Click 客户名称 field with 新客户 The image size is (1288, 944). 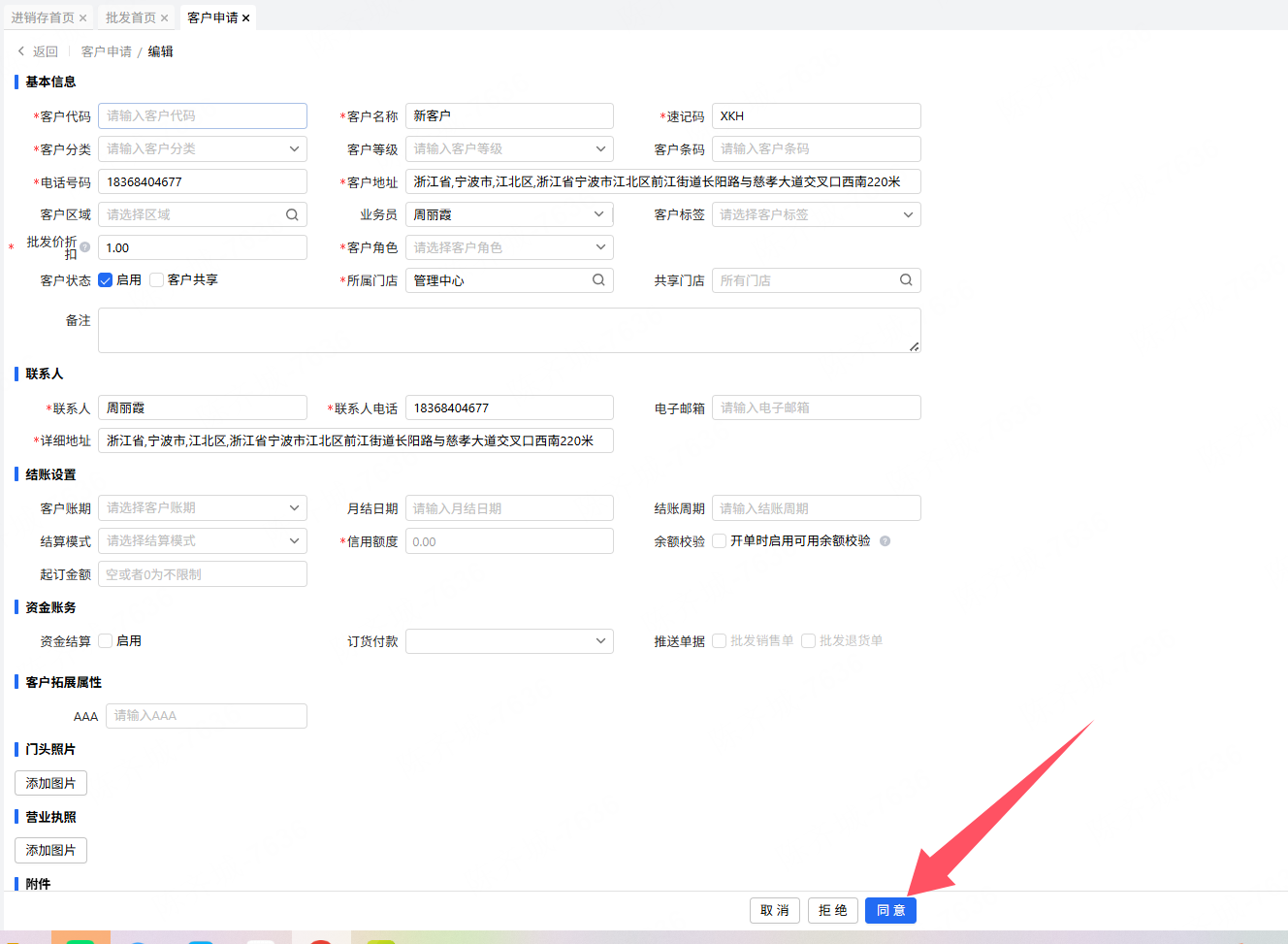(509, 115)
